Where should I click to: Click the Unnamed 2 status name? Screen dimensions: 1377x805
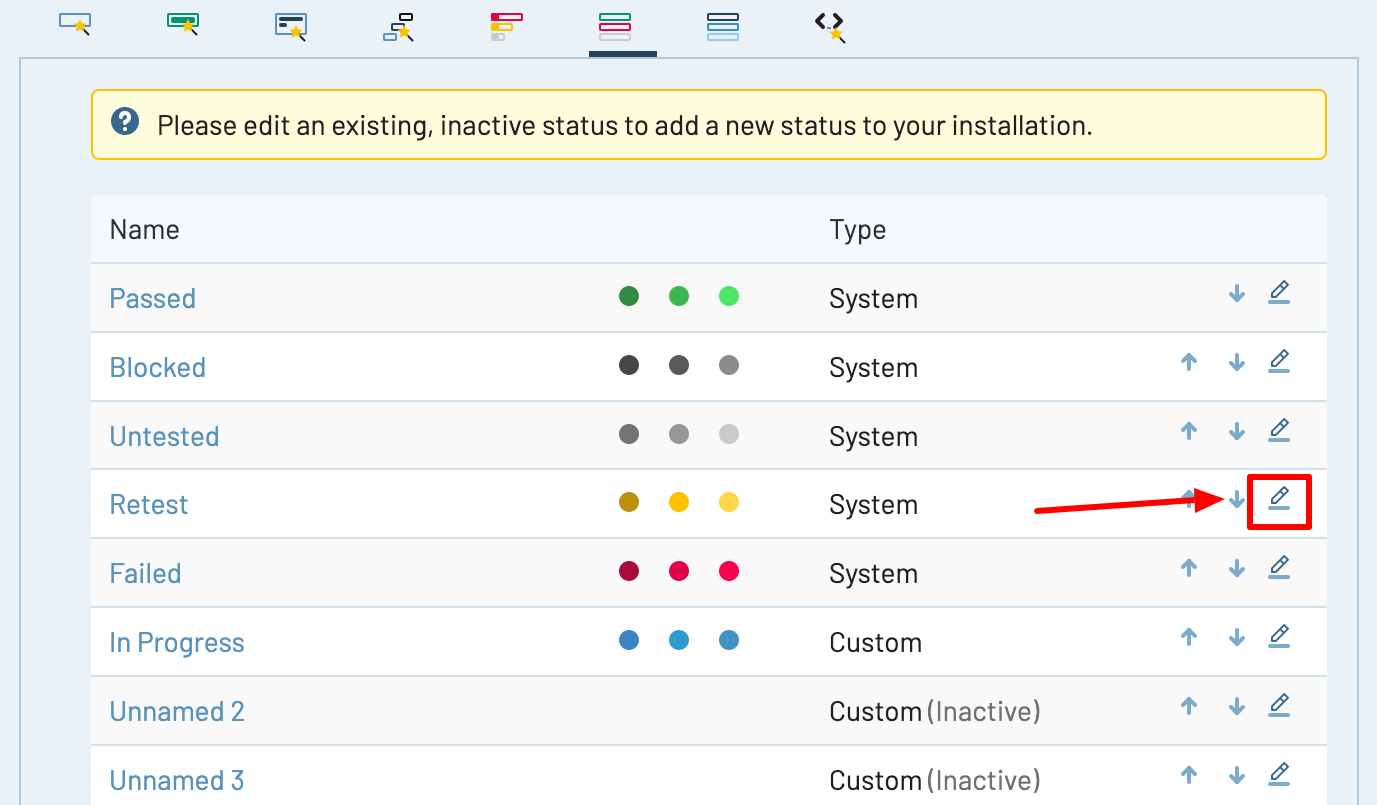click(177, 712)
